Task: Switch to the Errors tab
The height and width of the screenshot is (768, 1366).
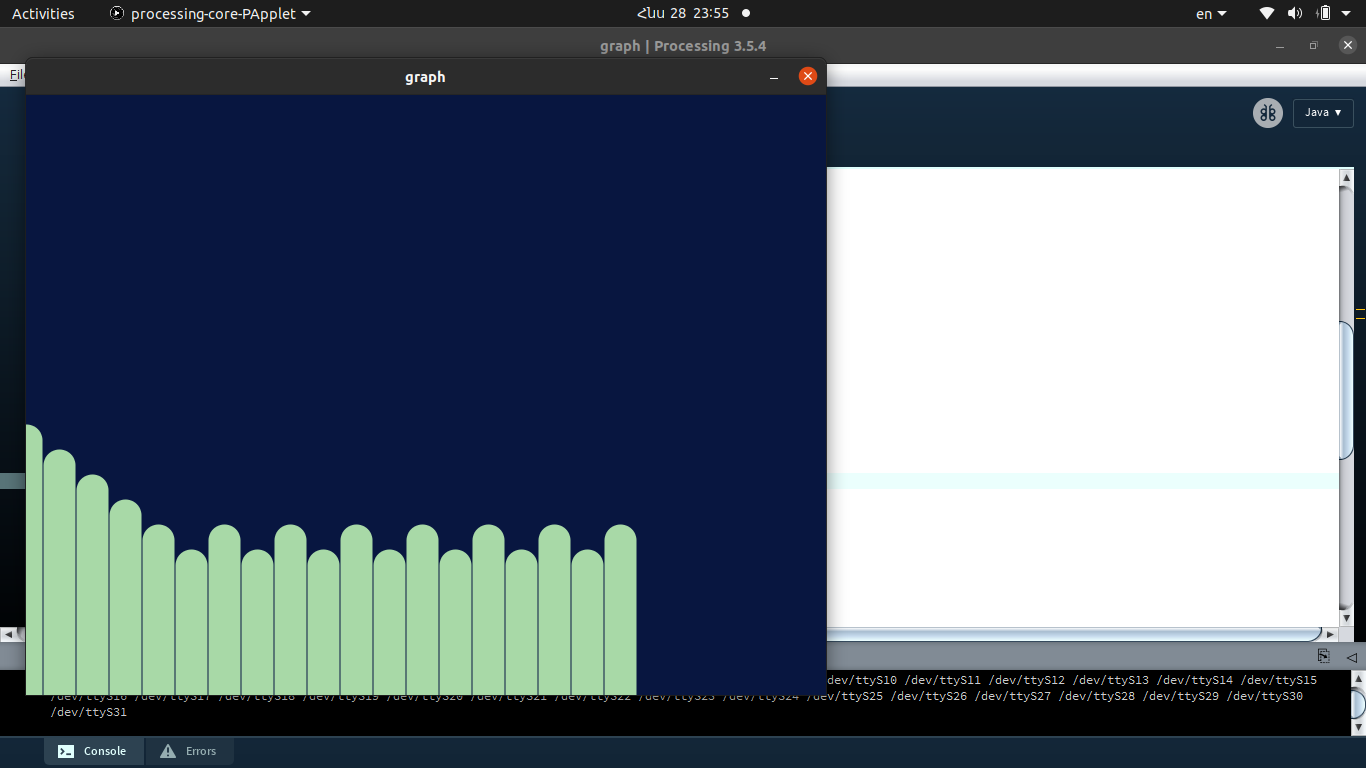Action: 189,751
